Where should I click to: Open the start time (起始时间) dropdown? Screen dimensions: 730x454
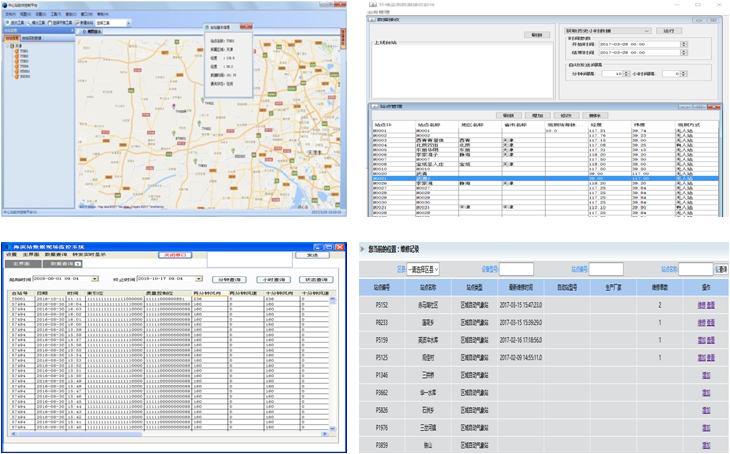coord(95,278)
